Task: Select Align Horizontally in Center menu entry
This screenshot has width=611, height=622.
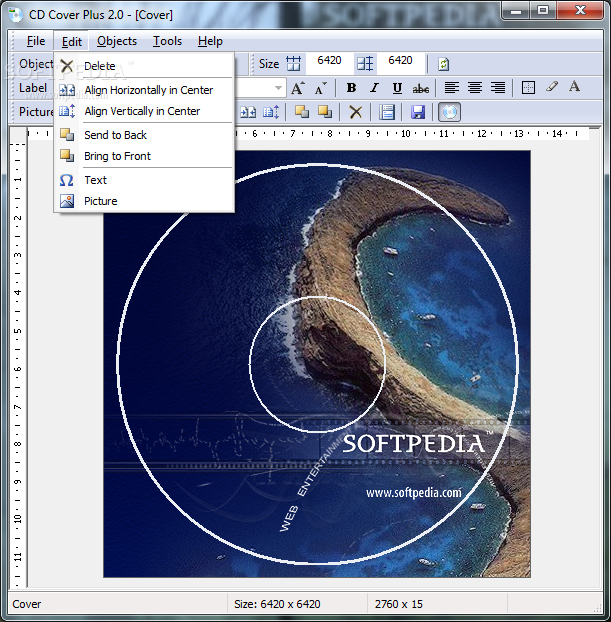Action: point(144,90)
